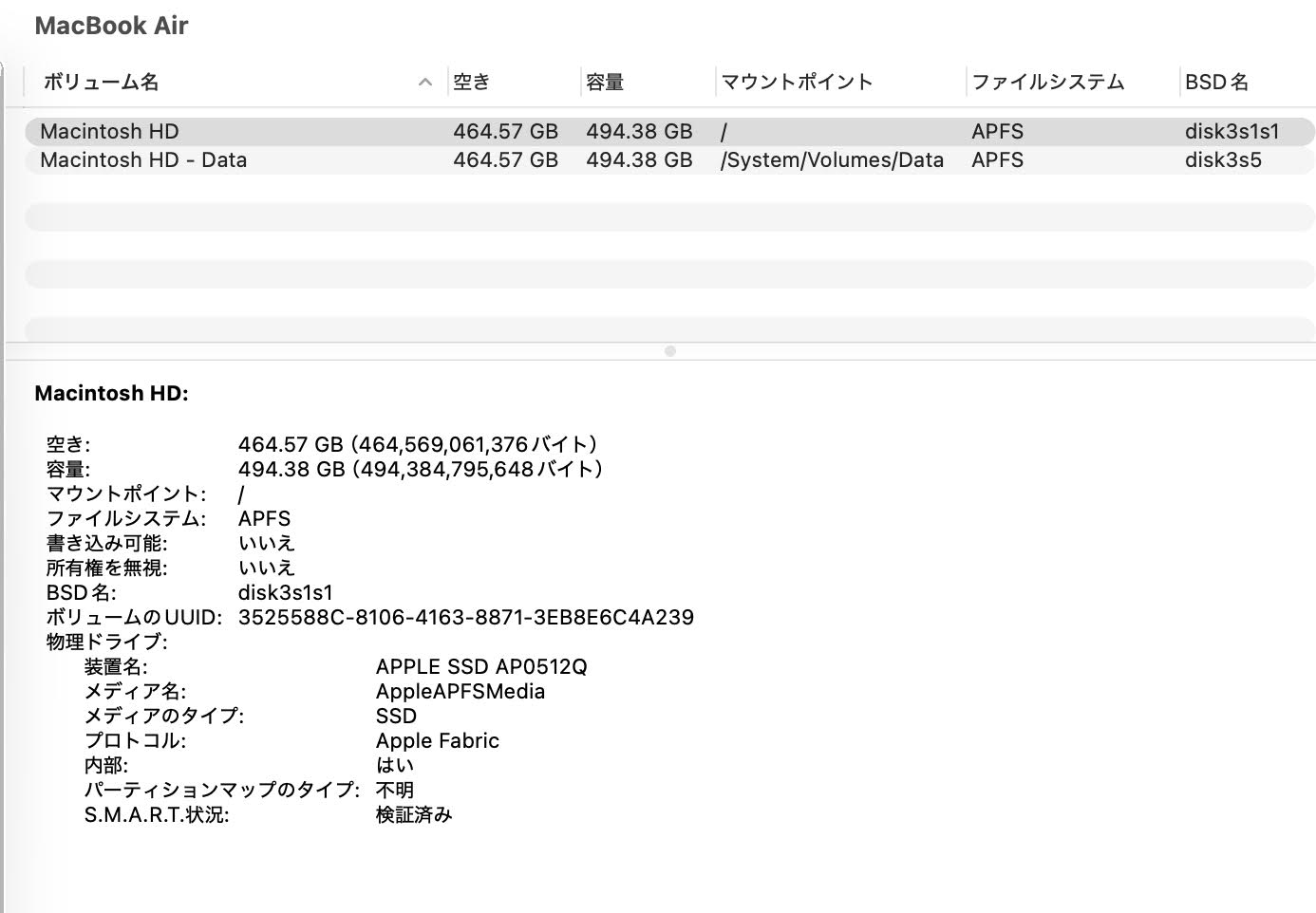Click the MacBook Air title heading
This screenshot has width=1316, height=913.
tap(111, 26)
